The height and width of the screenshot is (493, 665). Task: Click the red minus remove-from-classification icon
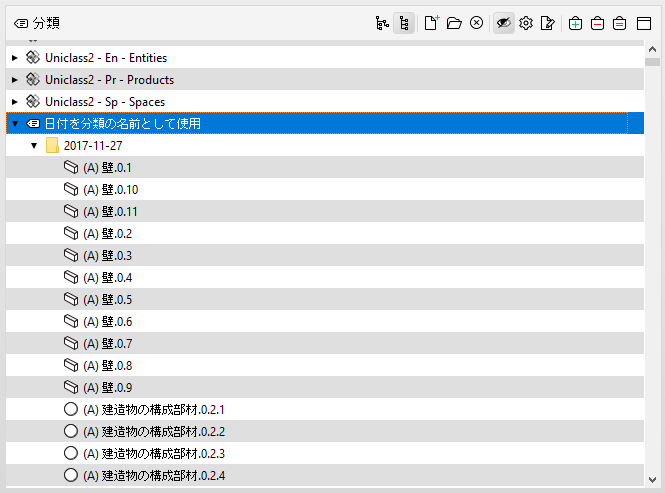tap(597, 23)
